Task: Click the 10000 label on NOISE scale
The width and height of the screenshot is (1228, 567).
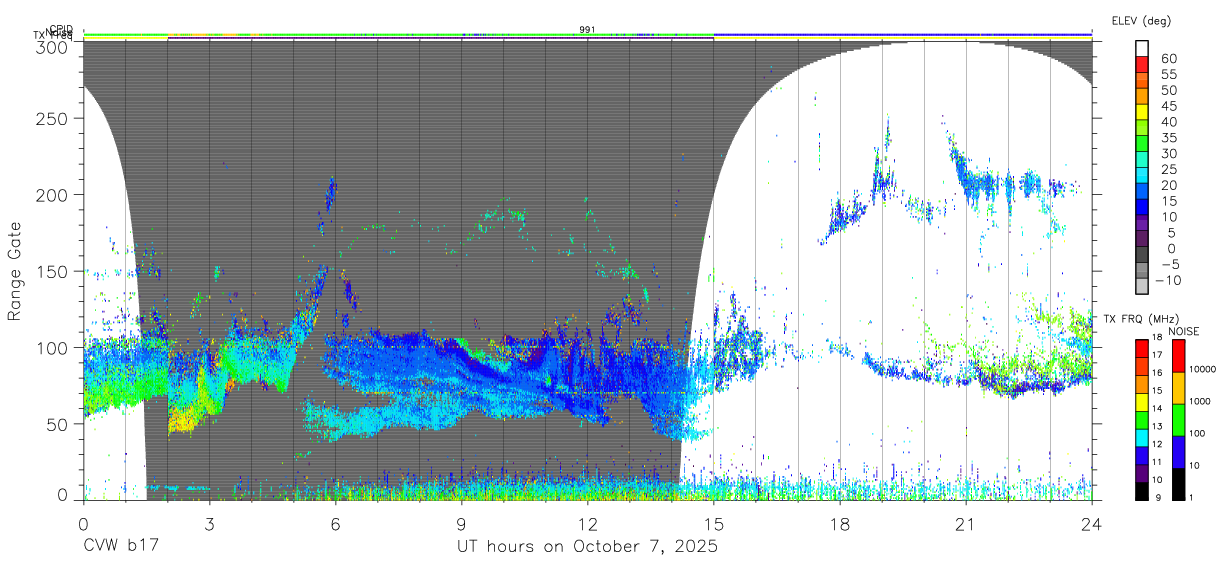Action: 1202,370
